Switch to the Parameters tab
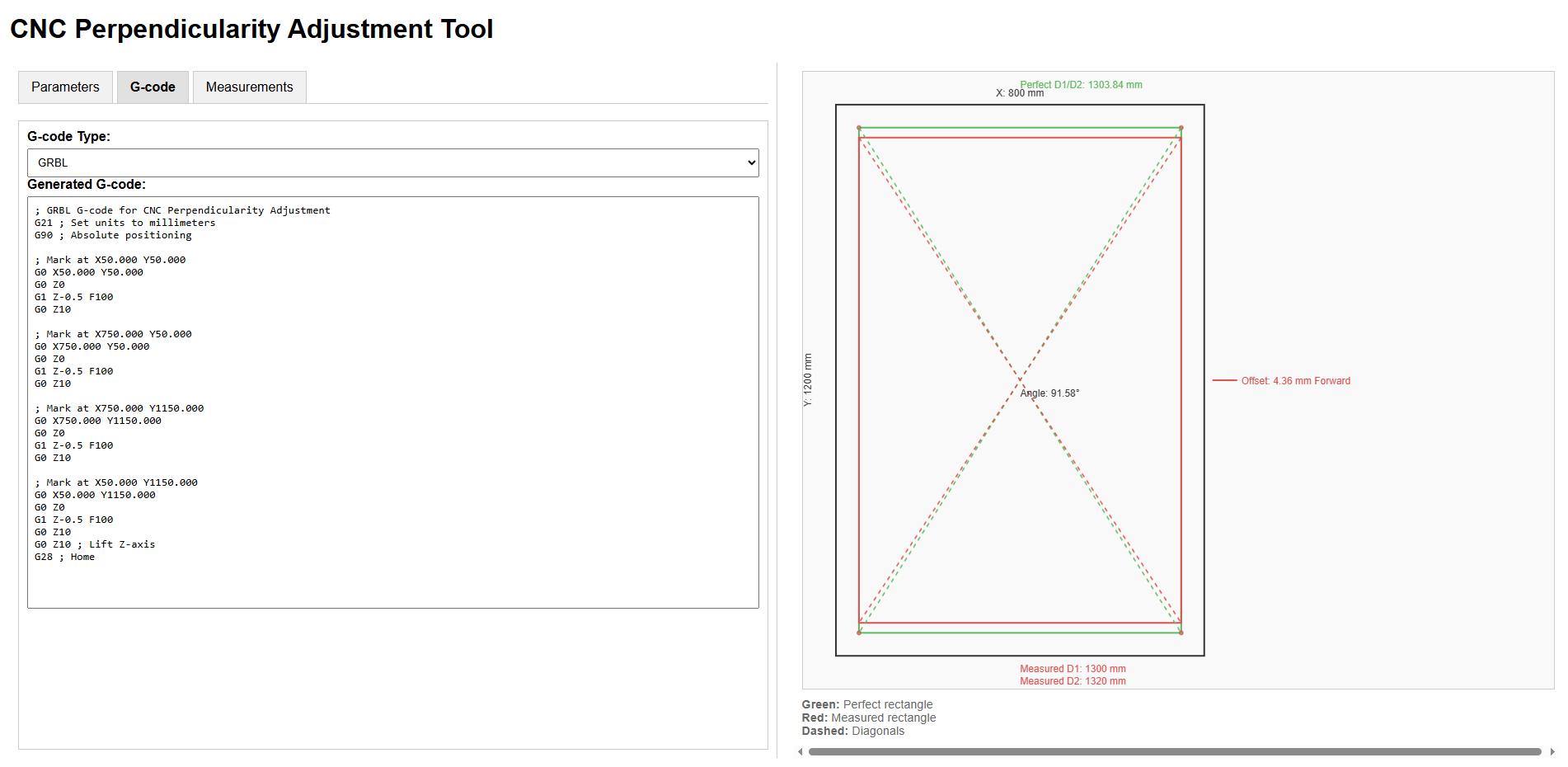This screenshot has height=767, width=1568. coord(65,87)
